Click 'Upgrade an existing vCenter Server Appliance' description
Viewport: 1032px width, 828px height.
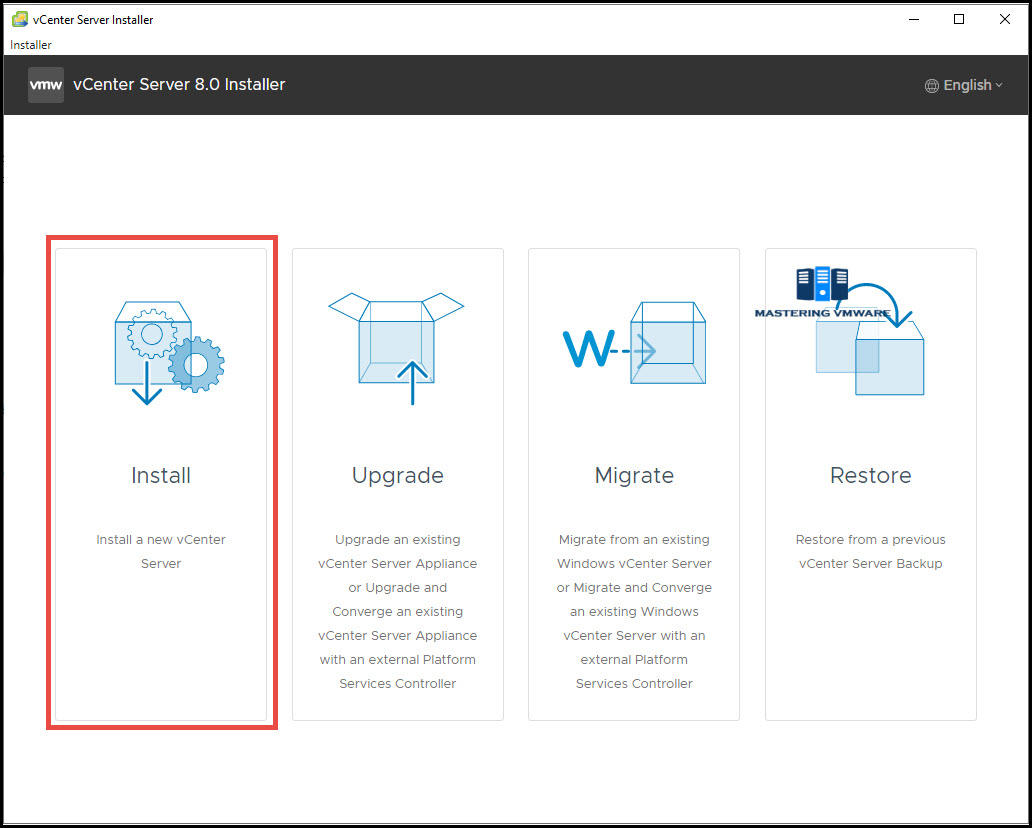coord(398,611)
